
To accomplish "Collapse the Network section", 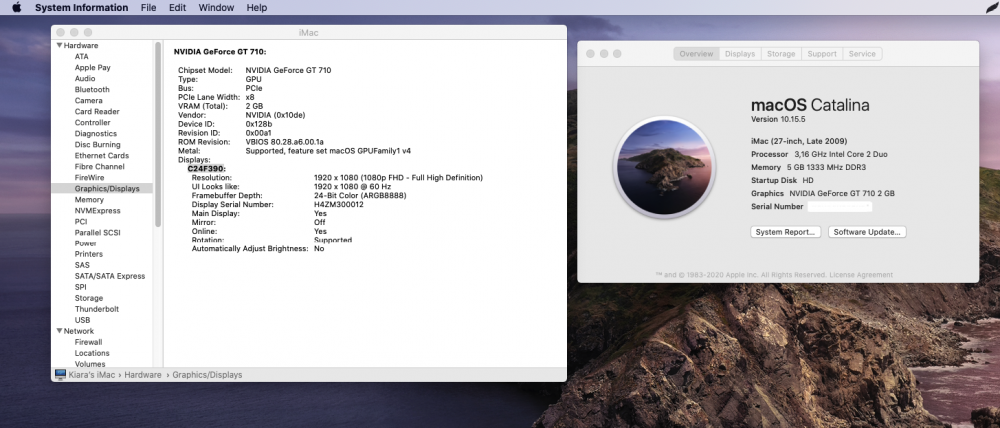I will pyautogui.click(x=59, y=331).
